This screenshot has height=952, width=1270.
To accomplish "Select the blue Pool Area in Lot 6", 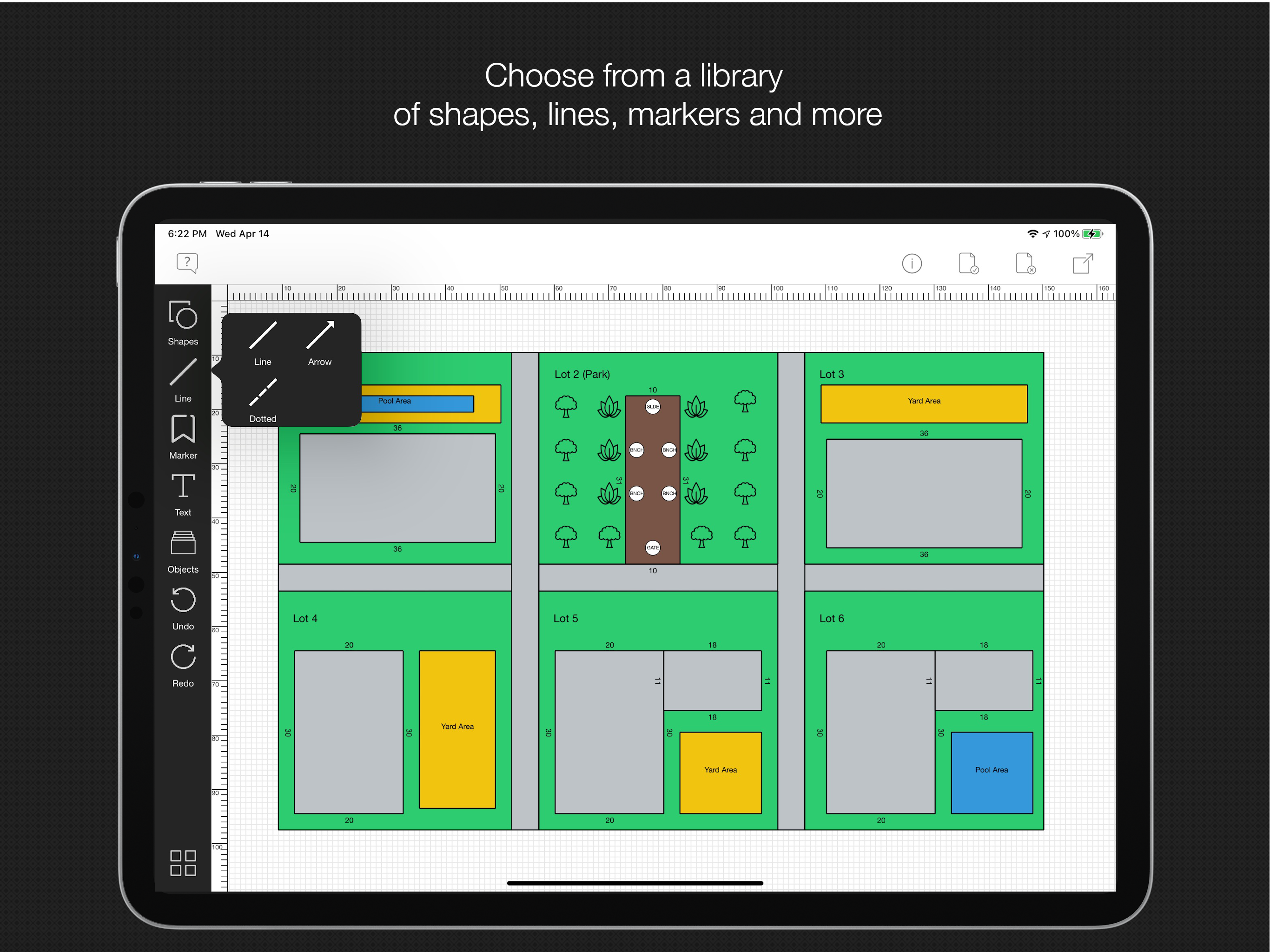I will [x=992, y=772].
